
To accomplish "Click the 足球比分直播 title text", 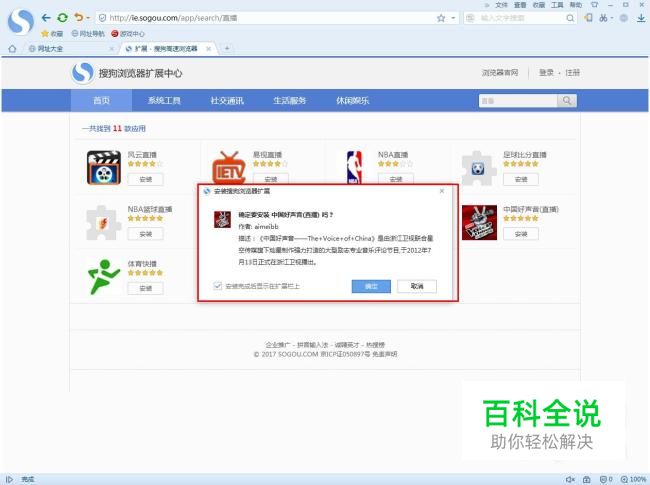I will tap(525, 155).
